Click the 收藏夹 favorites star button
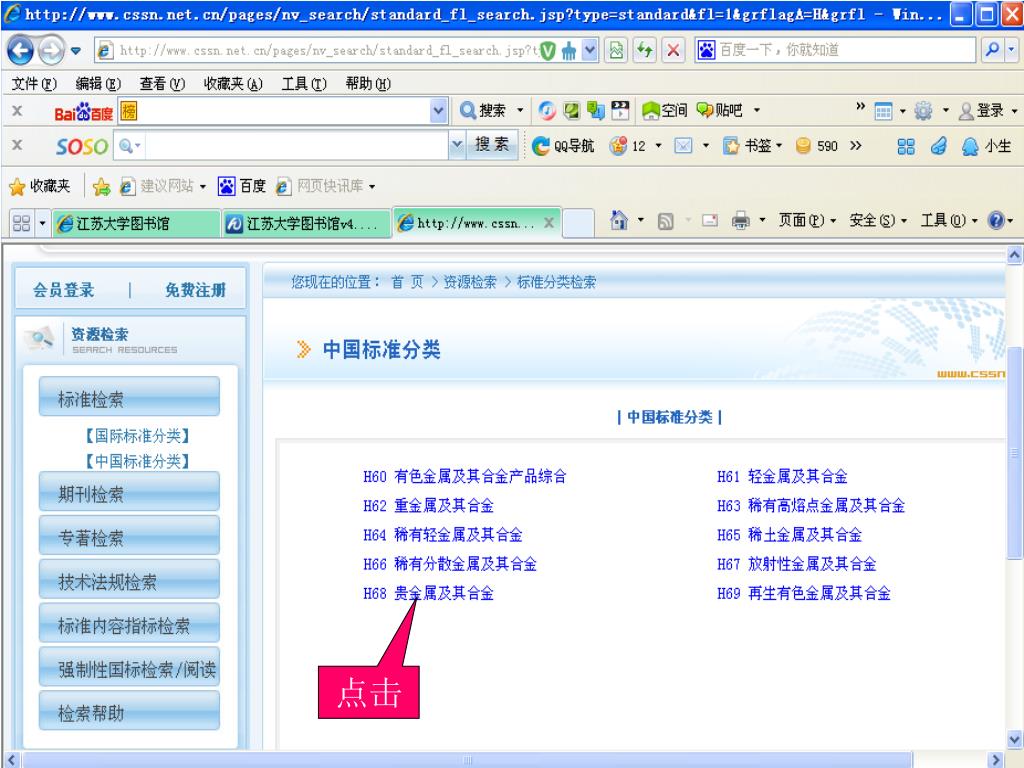The height and width of the screenshot is (768, 1024). click(39, 186)
